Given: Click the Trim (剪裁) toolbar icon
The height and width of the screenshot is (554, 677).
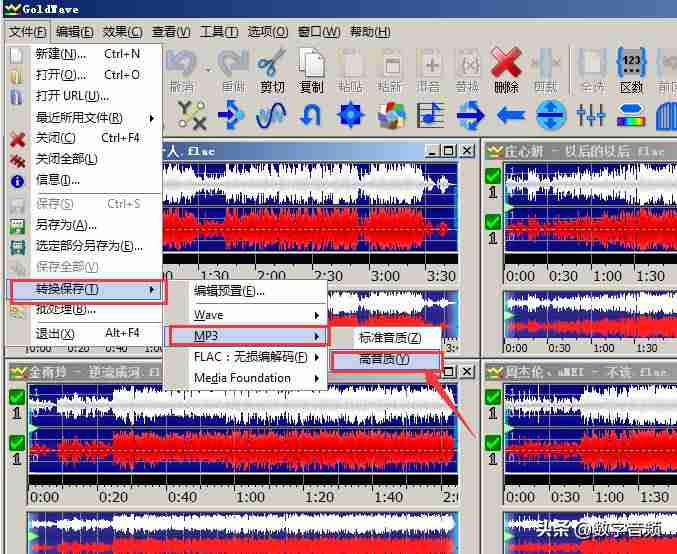Looking at the screenshot, I should [x=546, y=63].
